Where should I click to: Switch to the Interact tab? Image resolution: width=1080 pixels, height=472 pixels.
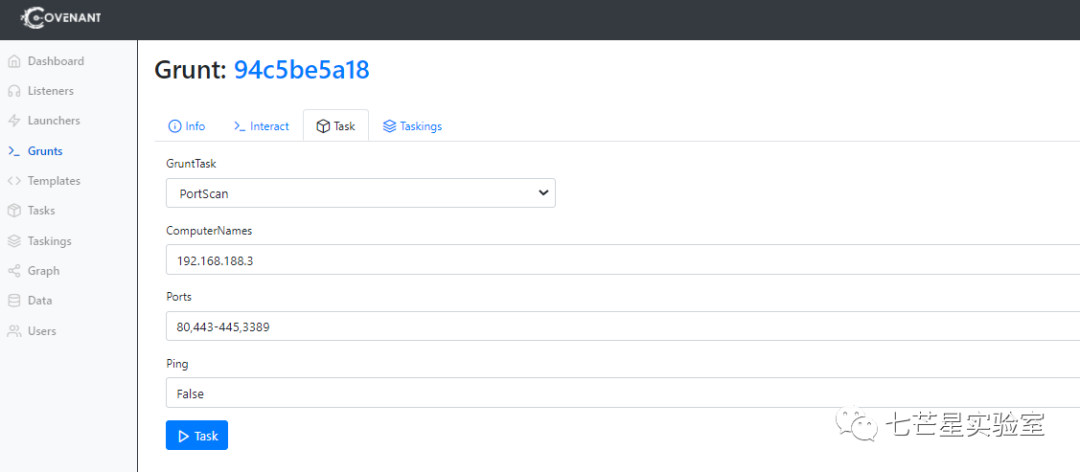coord(261,126)
